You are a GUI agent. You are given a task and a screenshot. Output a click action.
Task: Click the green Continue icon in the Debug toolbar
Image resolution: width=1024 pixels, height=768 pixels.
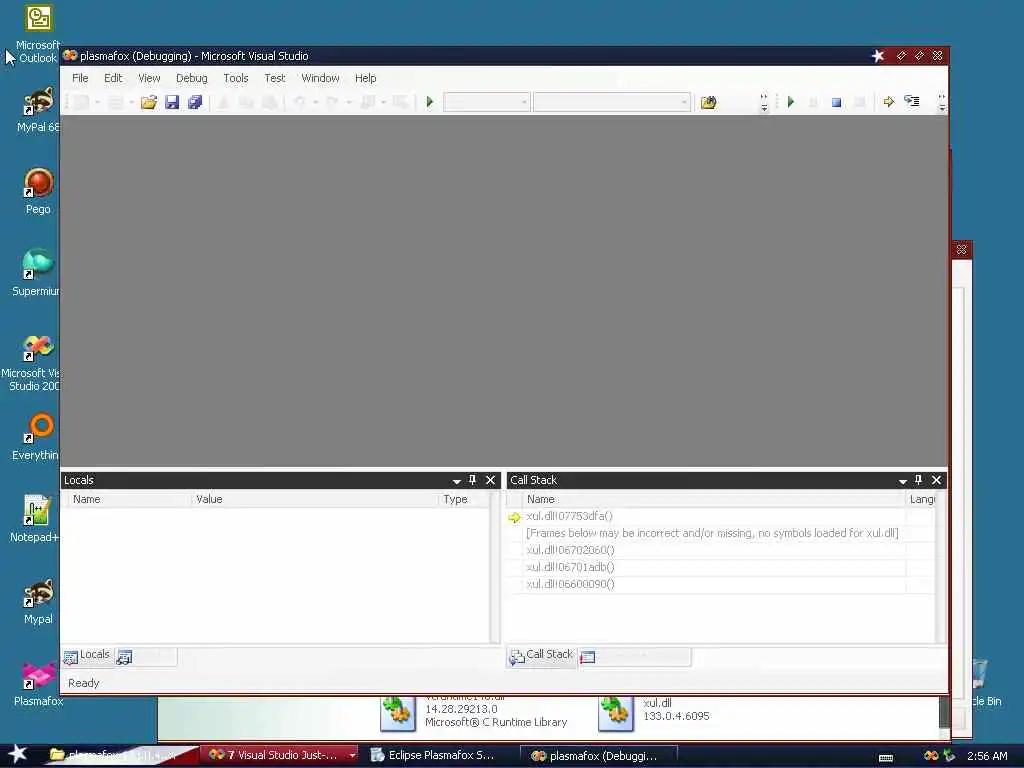791,102
